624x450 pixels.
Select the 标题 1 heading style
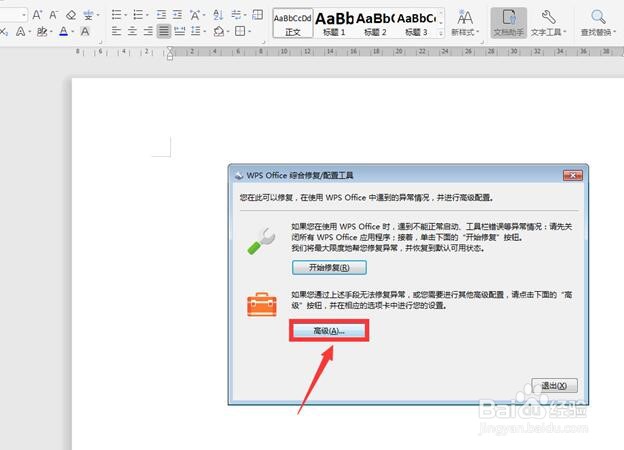point(334,23)
